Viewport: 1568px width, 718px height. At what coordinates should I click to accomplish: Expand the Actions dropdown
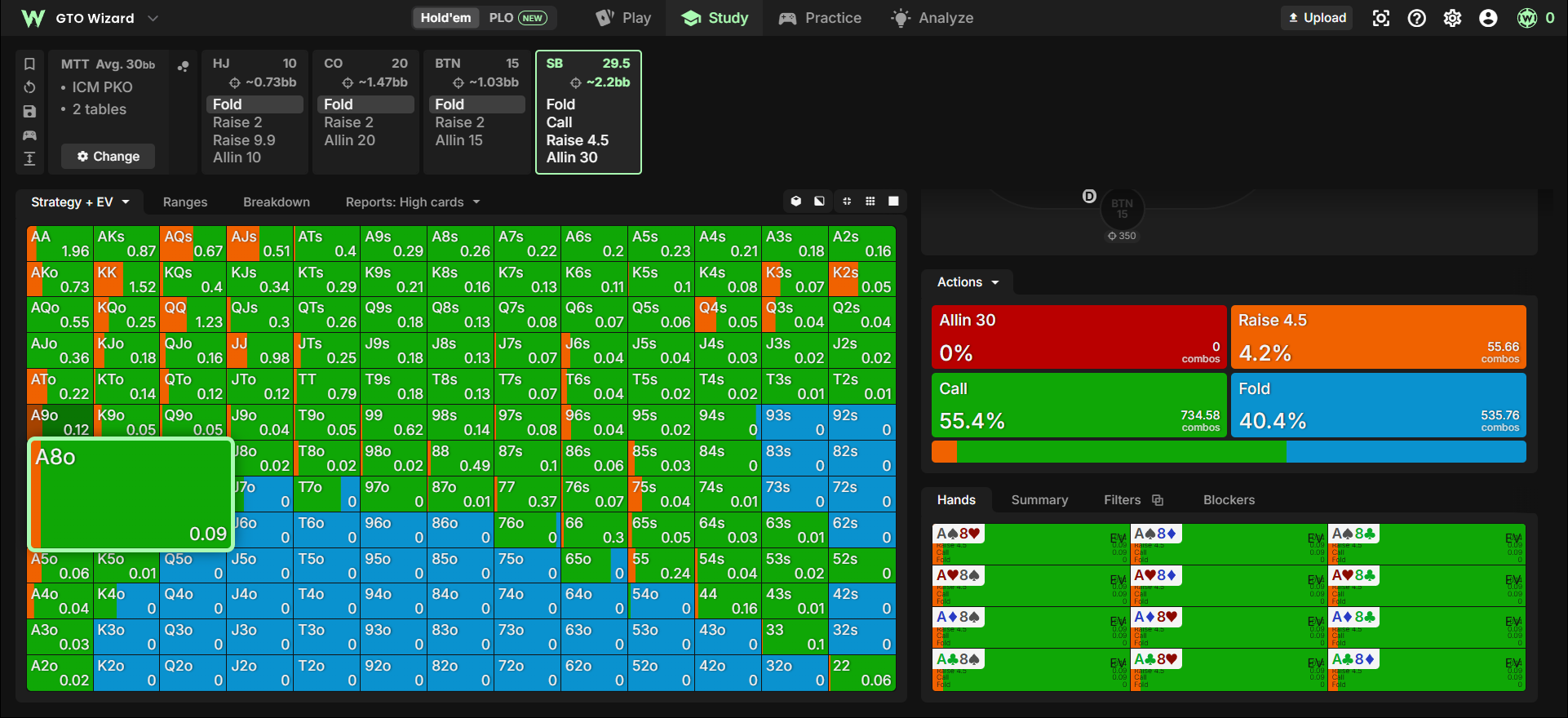(x=968, y=282)
